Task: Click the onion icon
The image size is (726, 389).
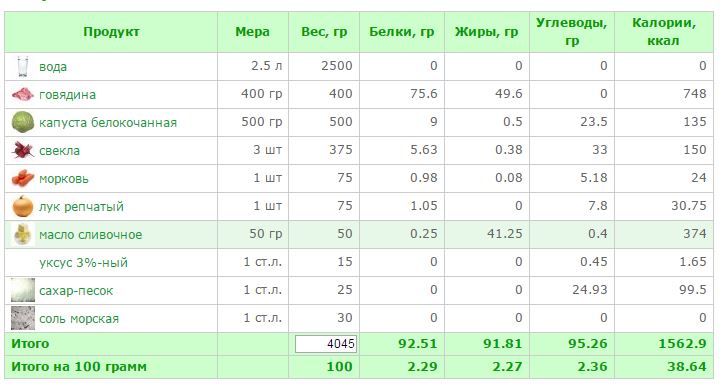Action: 23,207
